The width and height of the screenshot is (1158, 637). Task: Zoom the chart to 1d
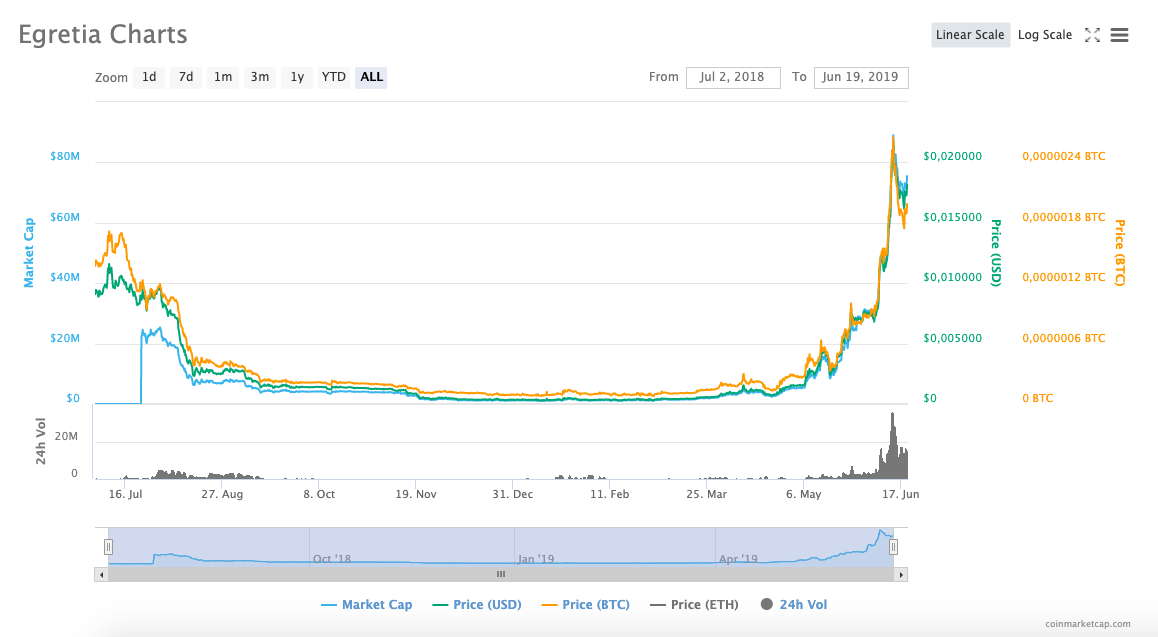(x=148, y=77)
